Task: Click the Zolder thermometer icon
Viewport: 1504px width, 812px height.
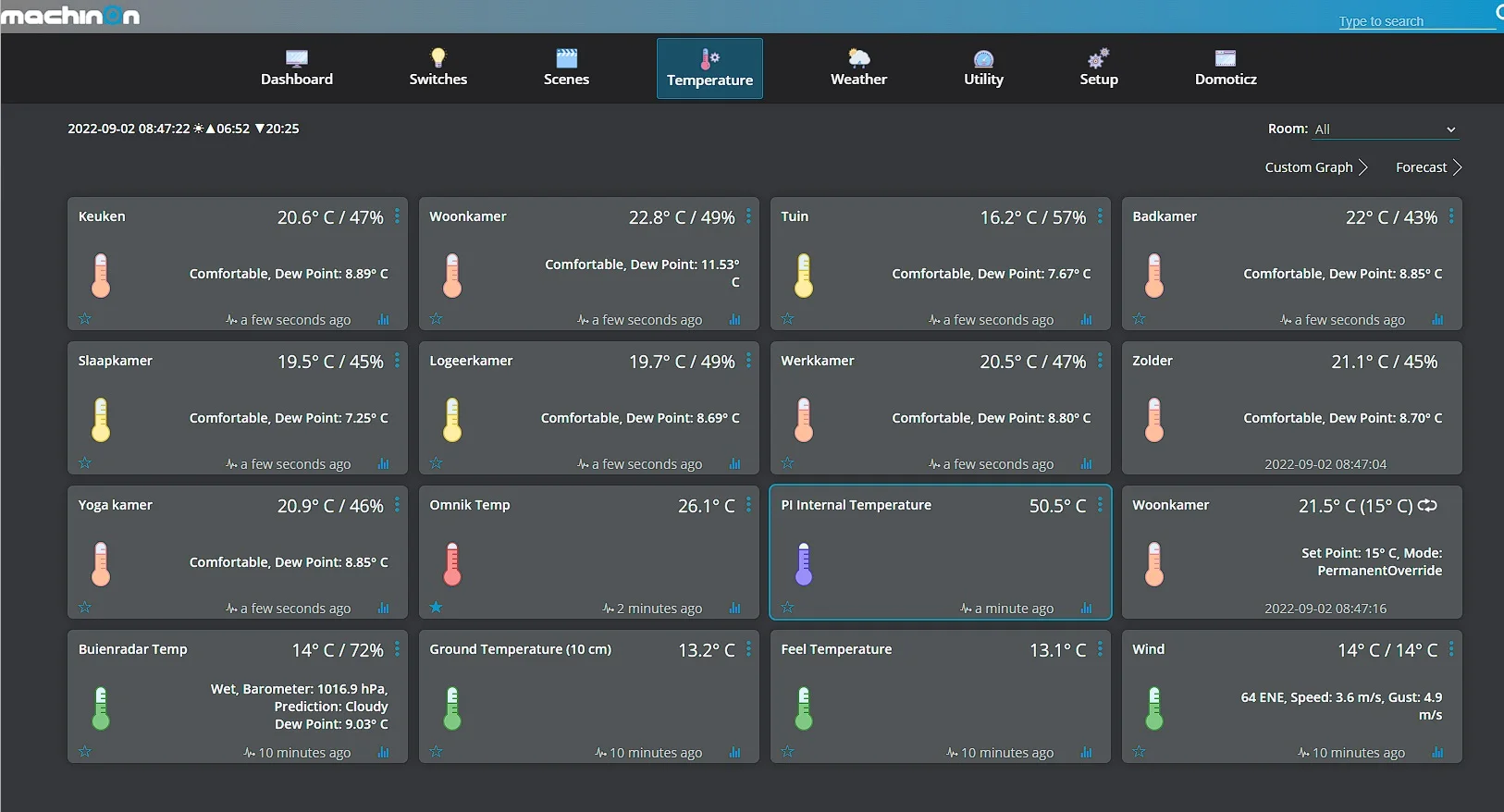Action: (x=1154, y=420)
